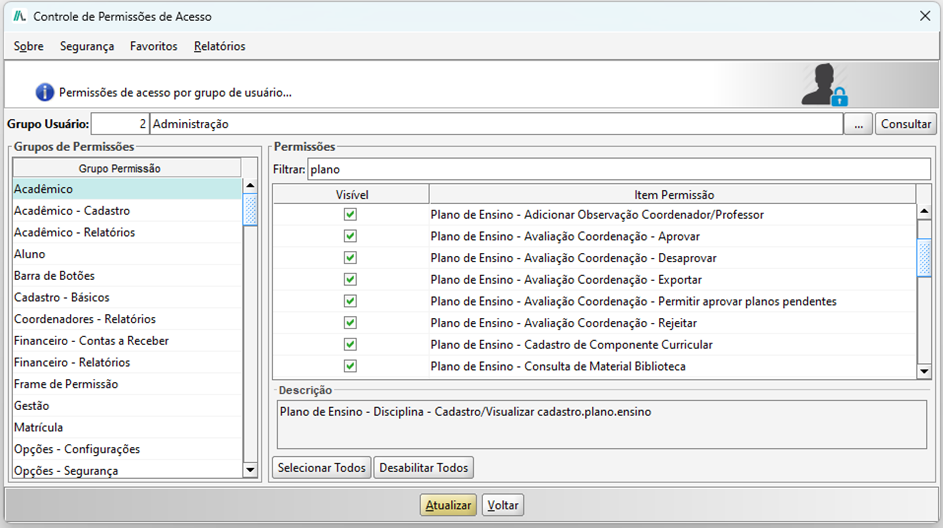Click the application logo in title bar
This screenshot has width=943, height=528.
click(20, 16)
